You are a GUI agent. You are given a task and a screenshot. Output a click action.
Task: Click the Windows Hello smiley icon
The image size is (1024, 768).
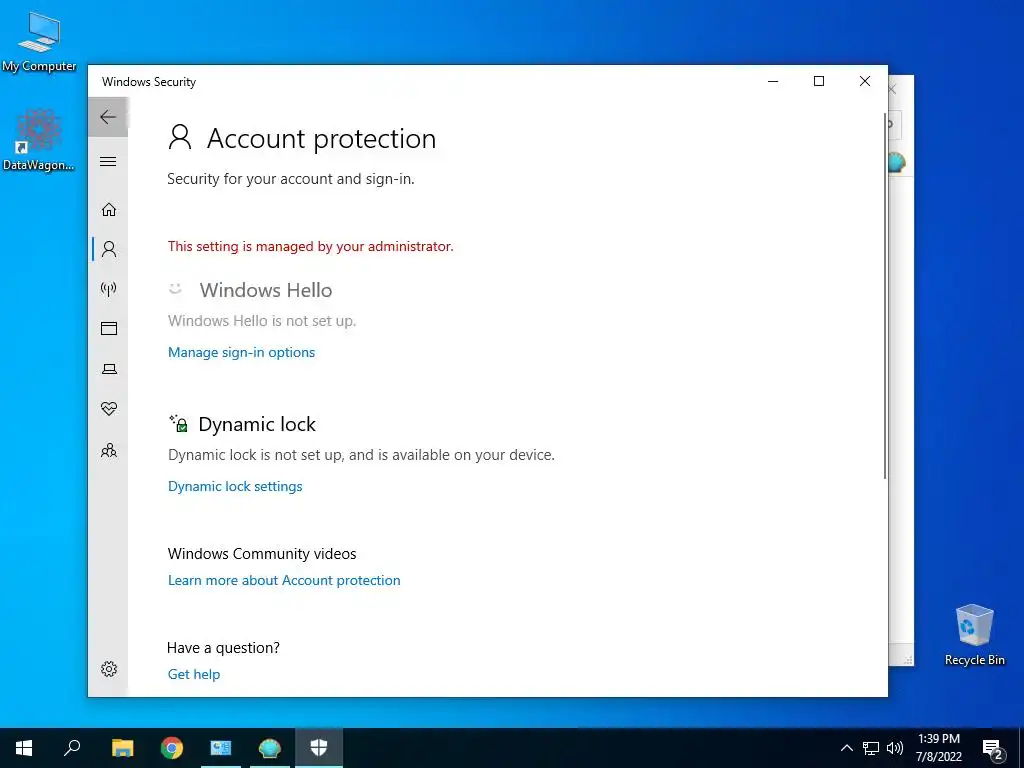click(x=175, y=288)
